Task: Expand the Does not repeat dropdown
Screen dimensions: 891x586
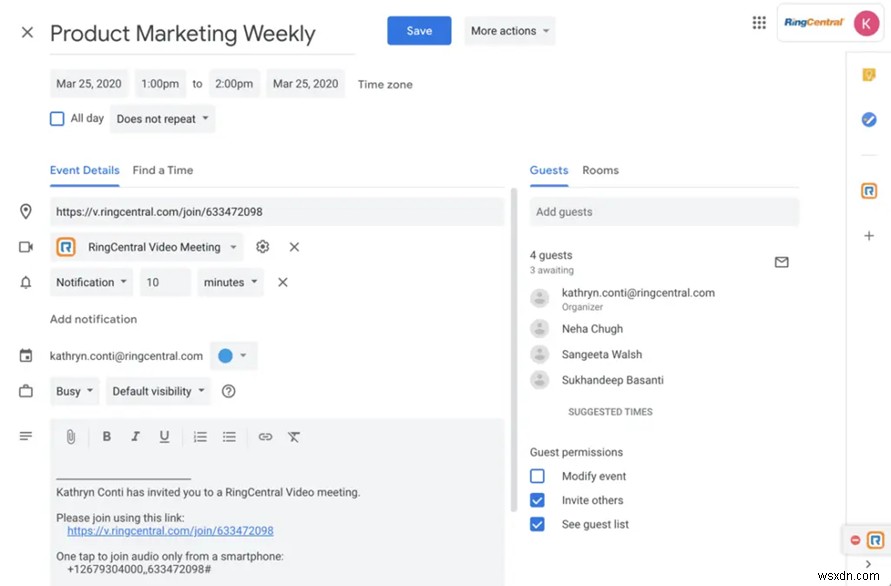Action: coord(163,119)
